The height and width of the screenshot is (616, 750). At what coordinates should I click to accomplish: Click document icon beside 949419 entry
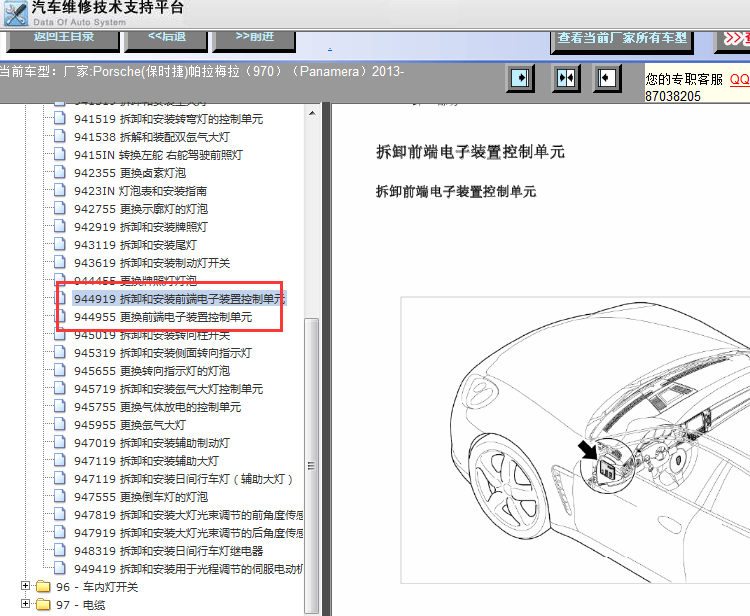tap(60, 568)
